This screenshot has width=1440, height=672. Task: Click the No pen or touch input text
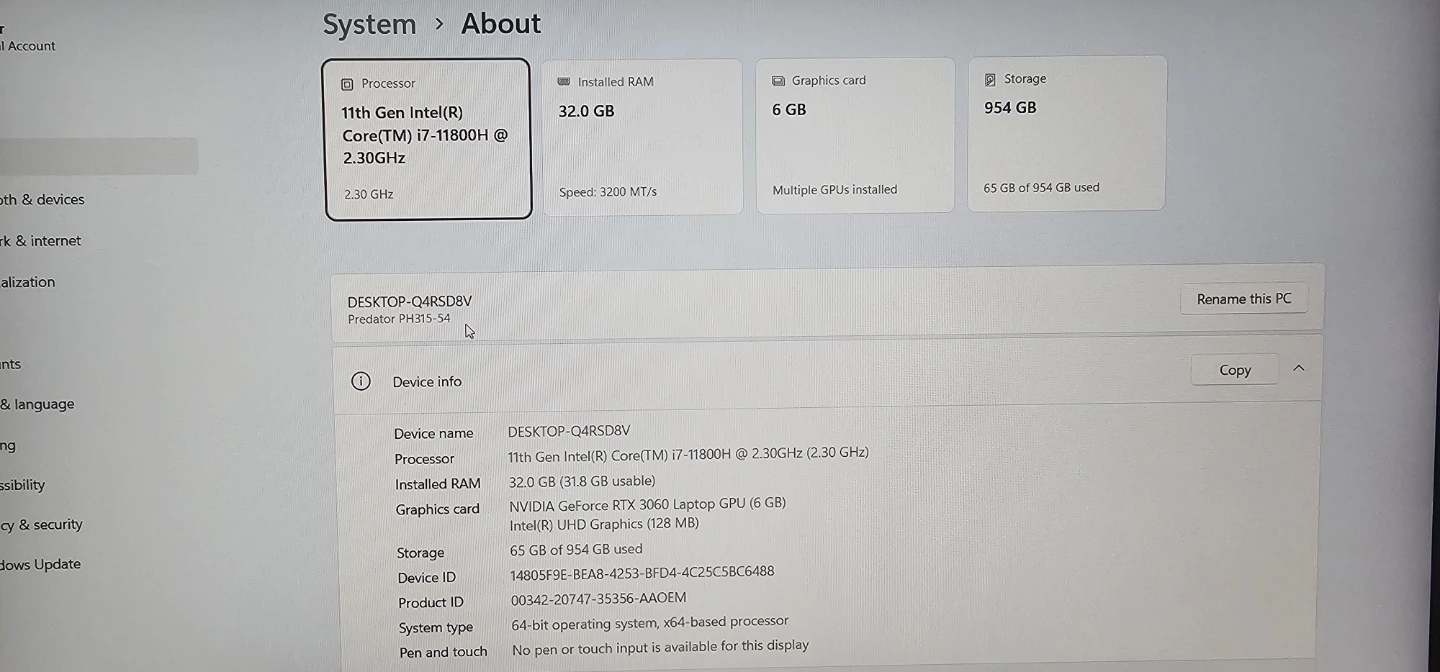pyautogui.click(x=660, y=648)
